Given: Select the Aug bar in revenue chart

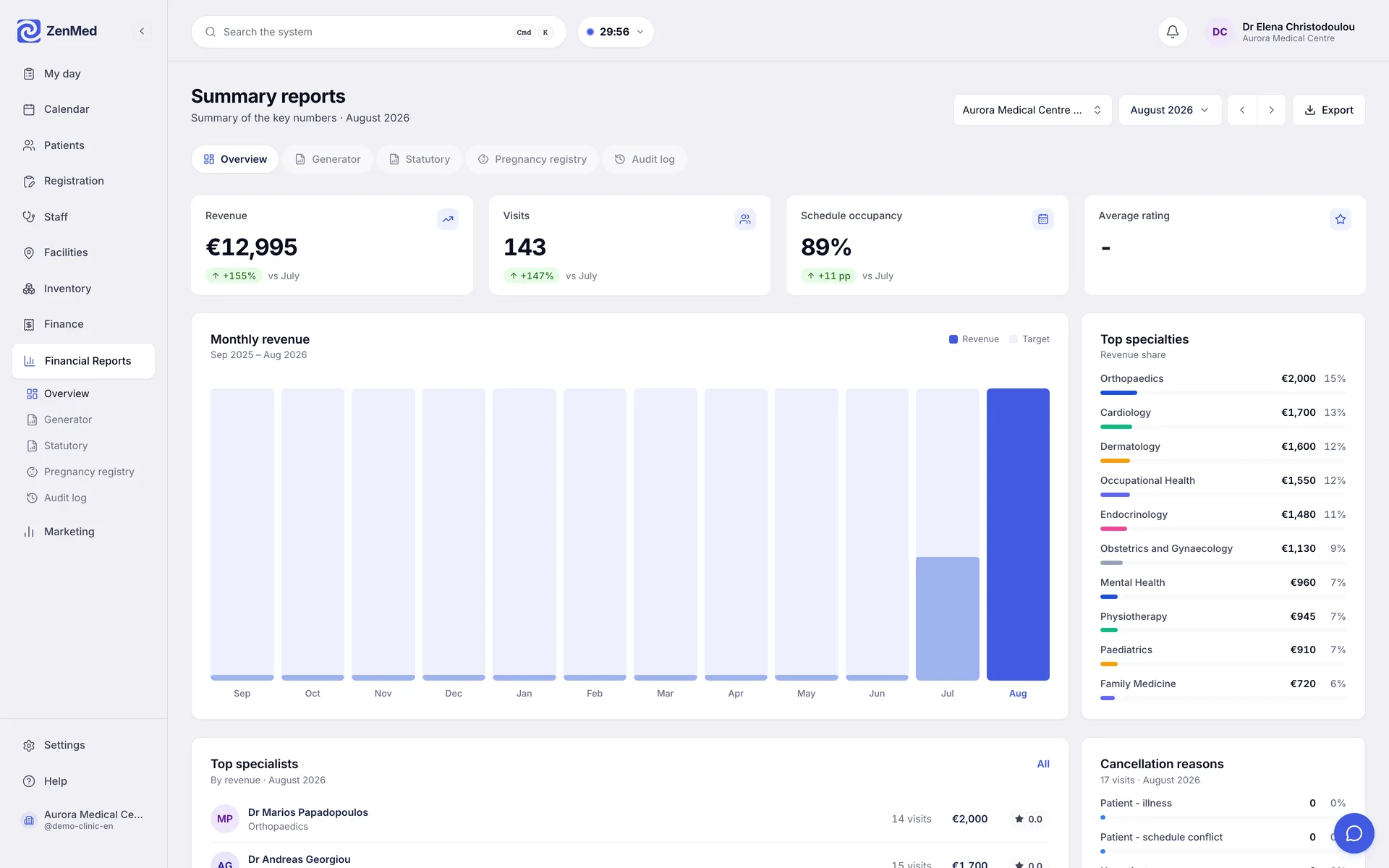Looking at the screenshot, I should click(1018, 535).
